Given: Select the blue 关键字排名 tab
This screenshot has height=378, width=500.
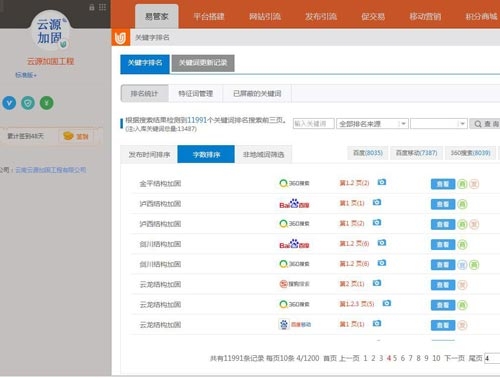Looking at the screenshot, I should (x=145, y=63).
